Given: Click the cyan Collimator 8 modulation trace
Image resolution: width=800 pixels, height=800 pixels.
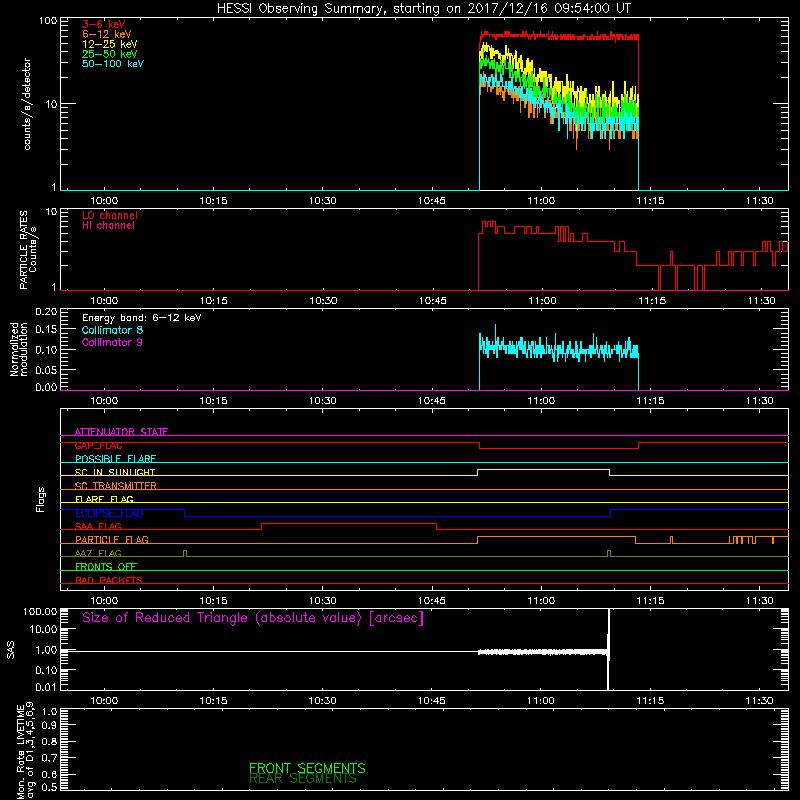Looking at the screenshot, I should 559,349.
